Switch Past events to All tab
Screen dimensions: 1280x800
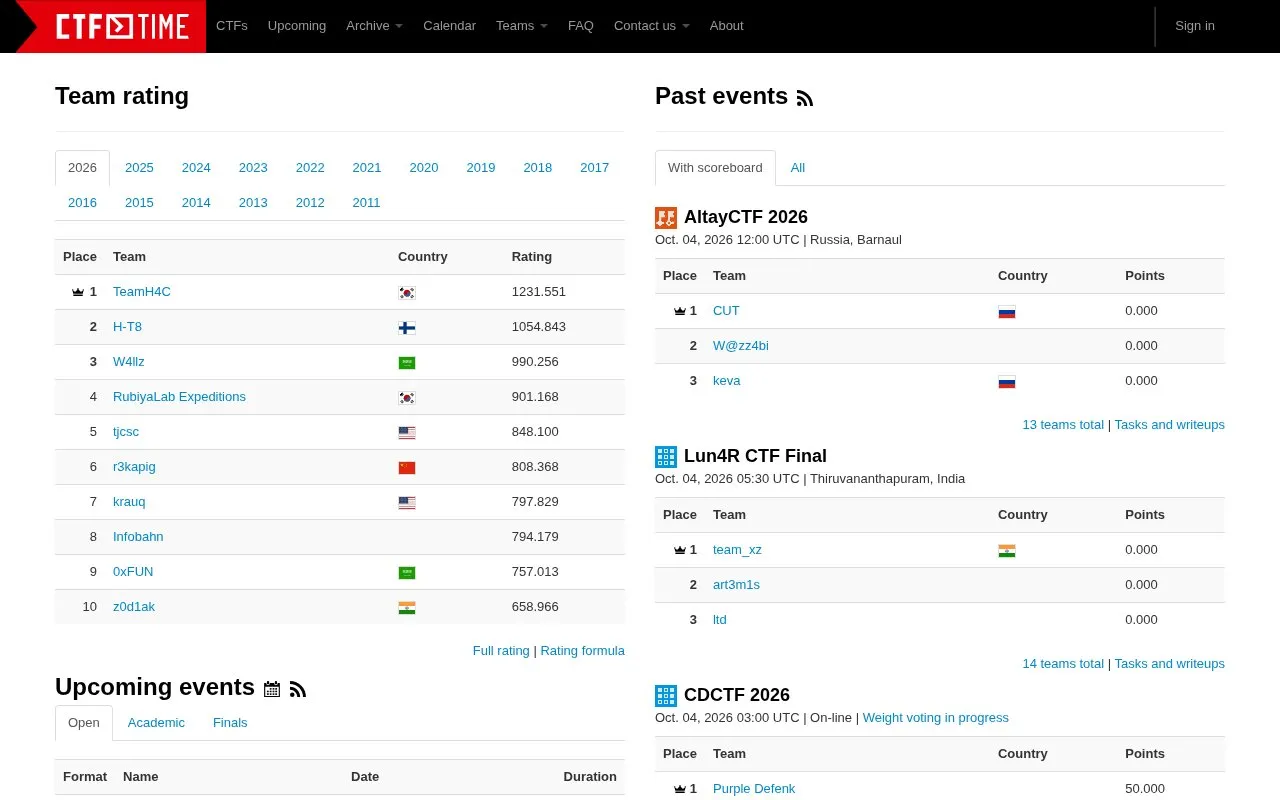(798, 168)
